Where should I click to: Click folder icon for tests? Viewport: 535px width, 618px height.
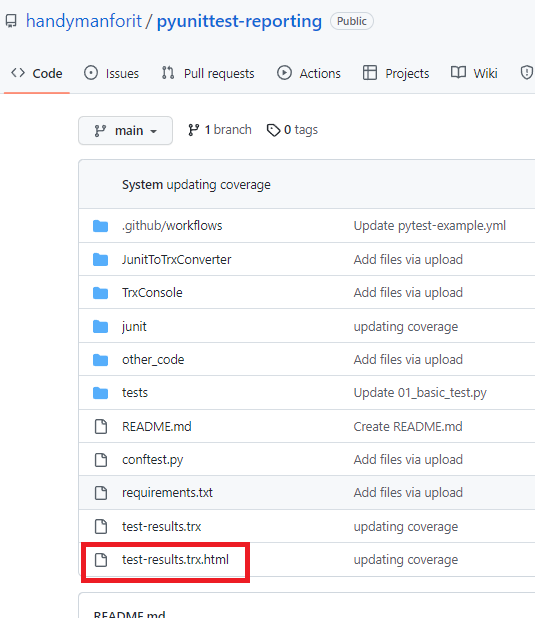pos(101,393)
